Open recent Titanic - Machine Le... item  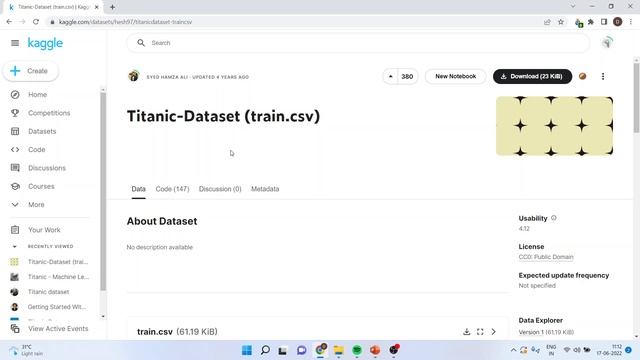58,277
